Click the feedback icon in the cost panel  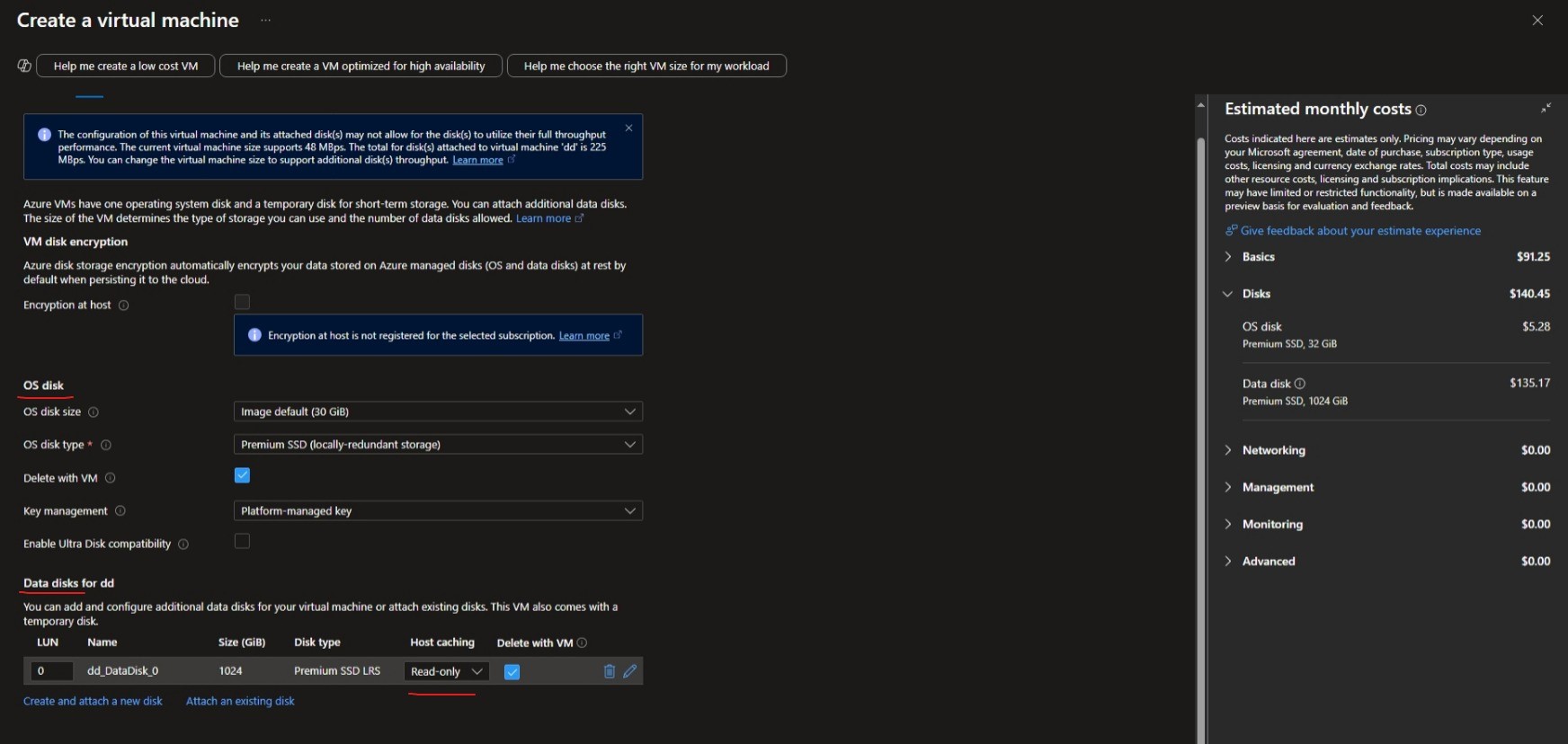1231,231
